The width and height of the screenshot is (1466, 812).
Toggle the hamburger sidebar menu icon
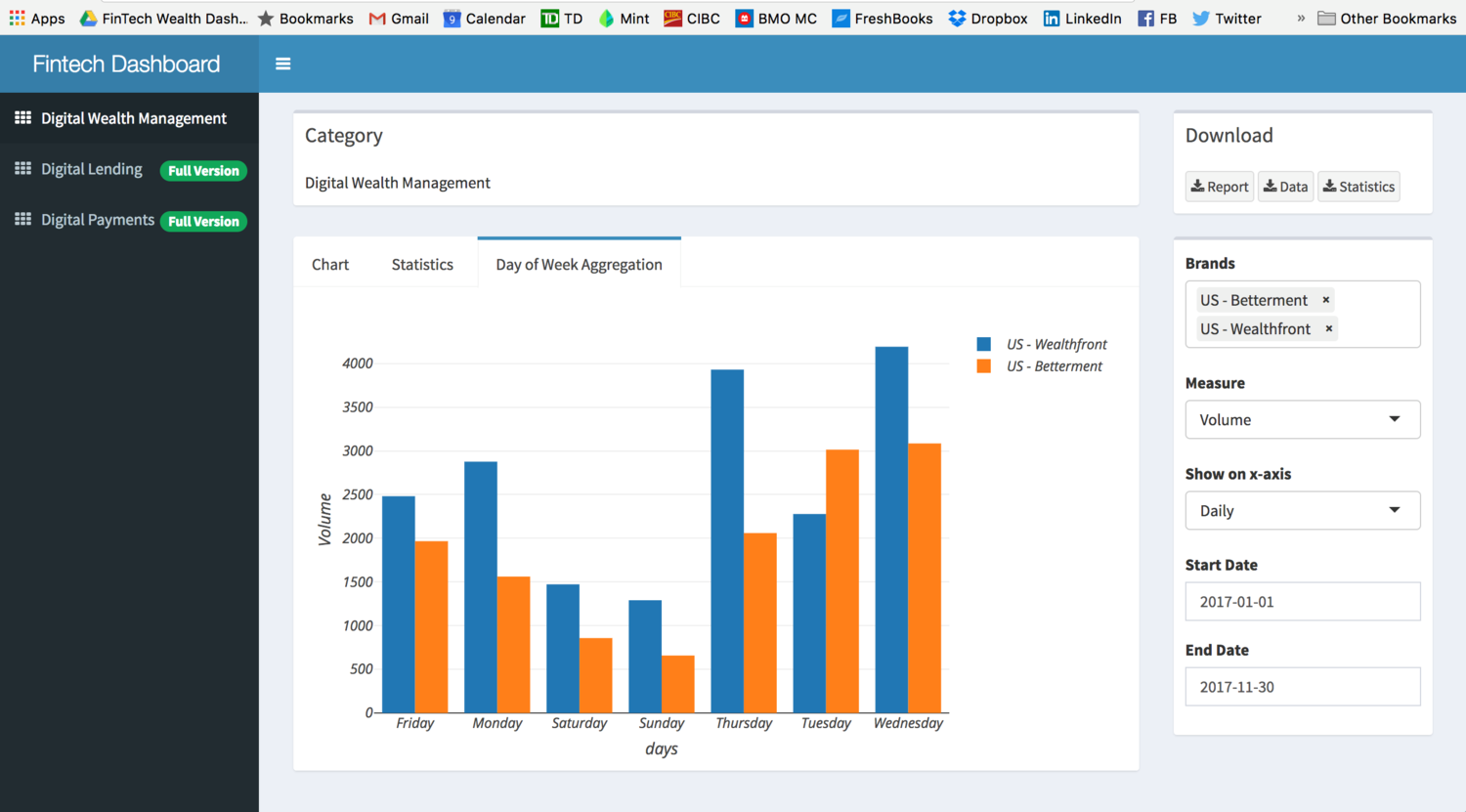pyautogui.click(x=283, y=64)
